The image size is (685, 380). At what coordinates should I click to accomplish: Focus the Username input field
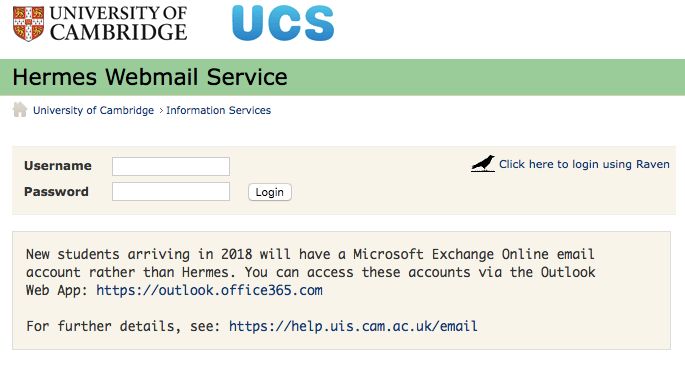[171, 166]
